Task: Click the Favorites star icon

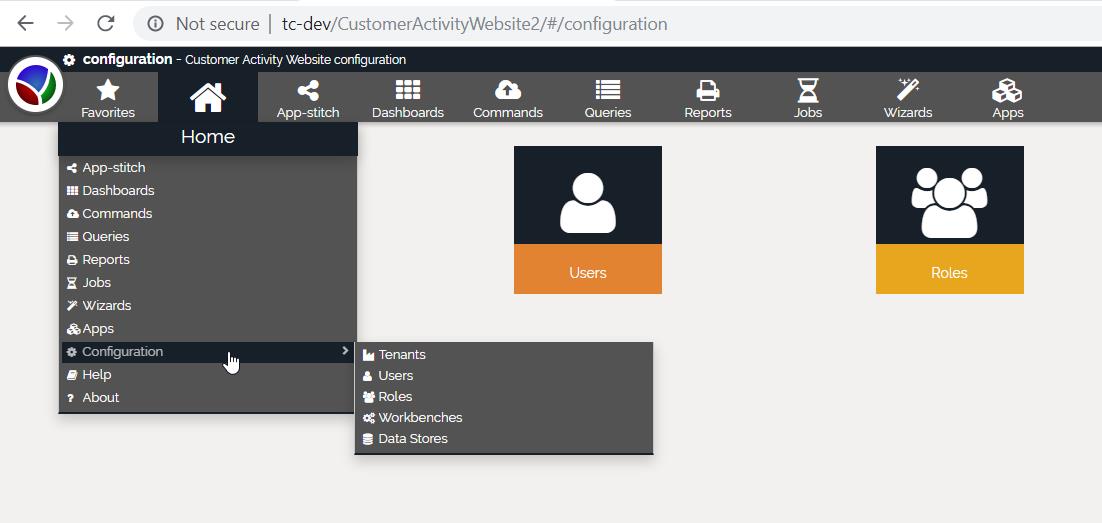Action: [108, 92]
